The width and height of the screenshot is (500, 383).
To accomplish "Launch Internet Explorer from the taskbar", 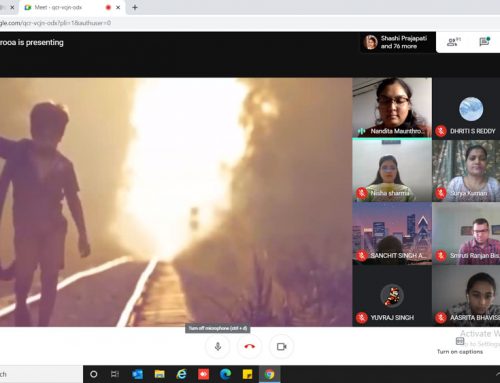I will click(181, 374).
